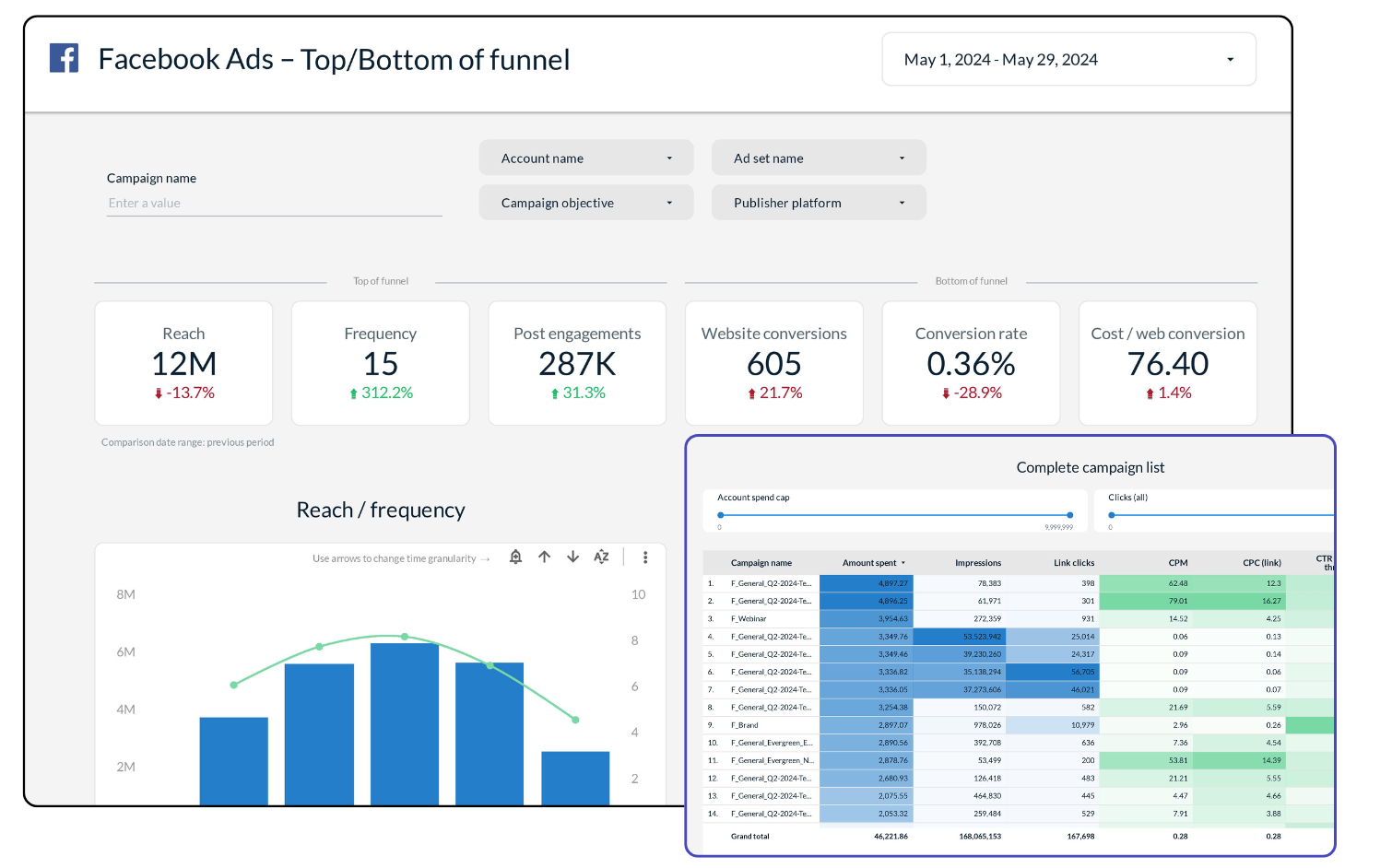
Task: Open the Publisher platform filter
Action: 819,203
